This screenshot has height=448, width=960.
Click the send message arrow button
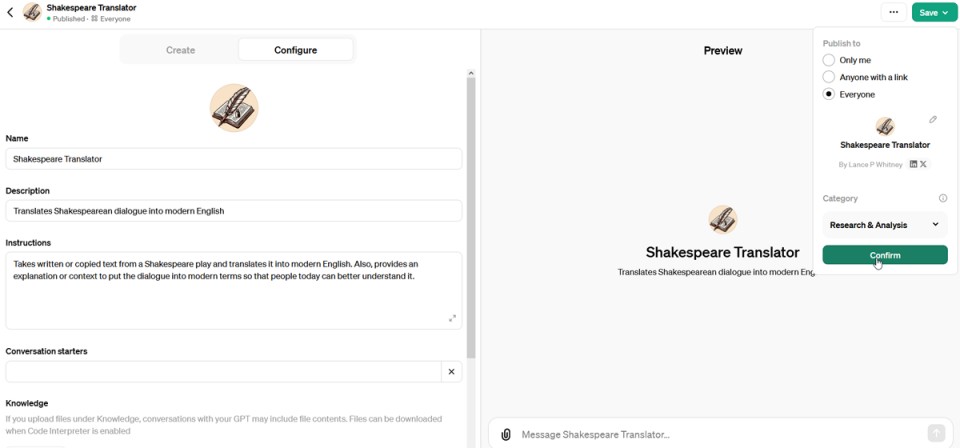936,433
